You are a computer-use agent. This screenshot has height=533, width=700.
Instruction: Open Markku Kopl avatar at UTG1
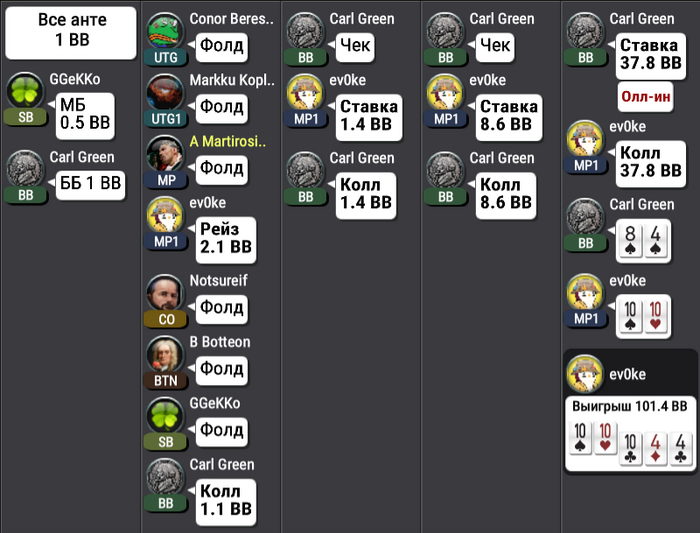click(x=166, y=92)
